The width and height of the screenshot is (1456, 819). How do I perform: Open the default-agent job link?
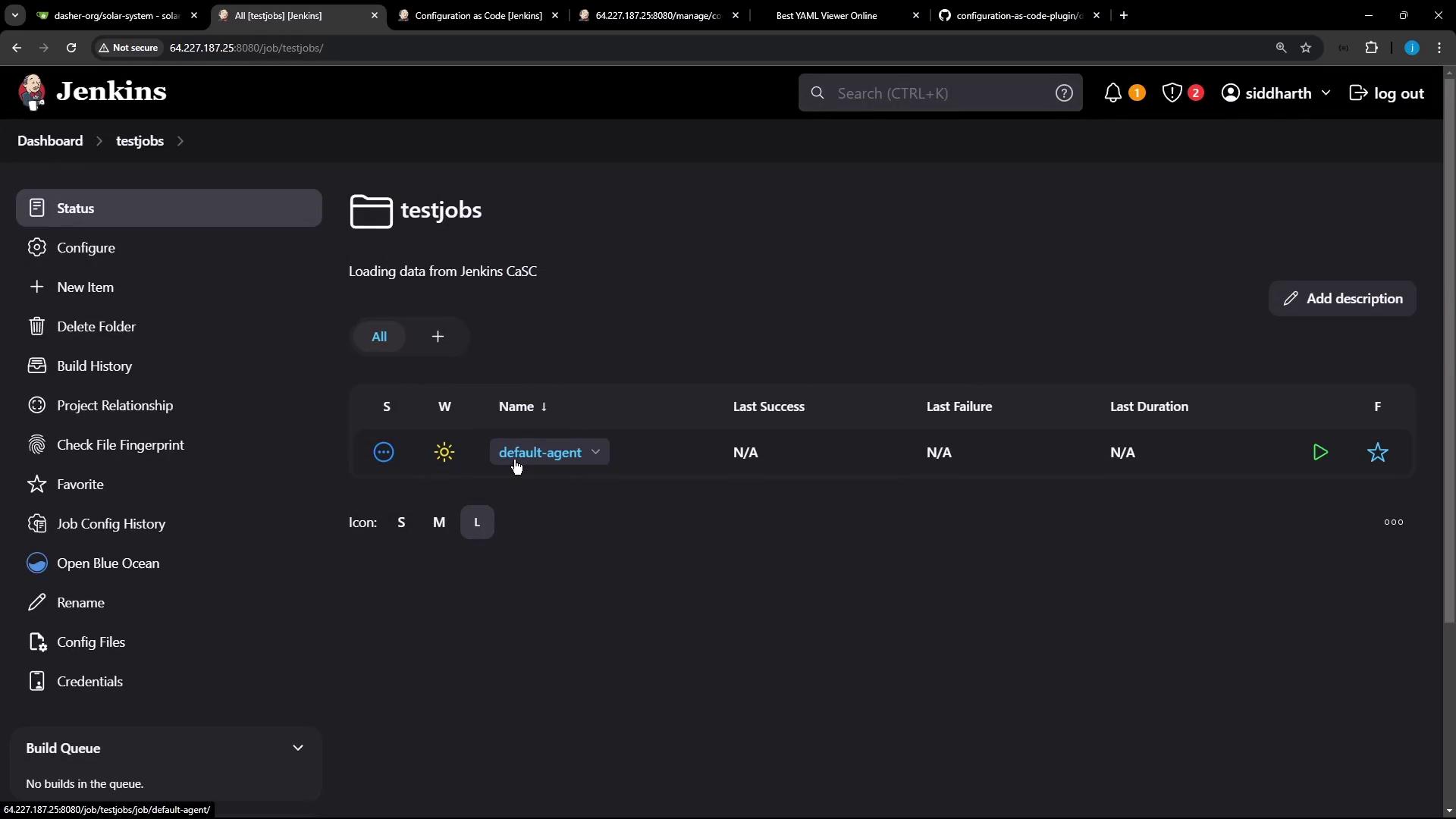(x=539, y=453)
